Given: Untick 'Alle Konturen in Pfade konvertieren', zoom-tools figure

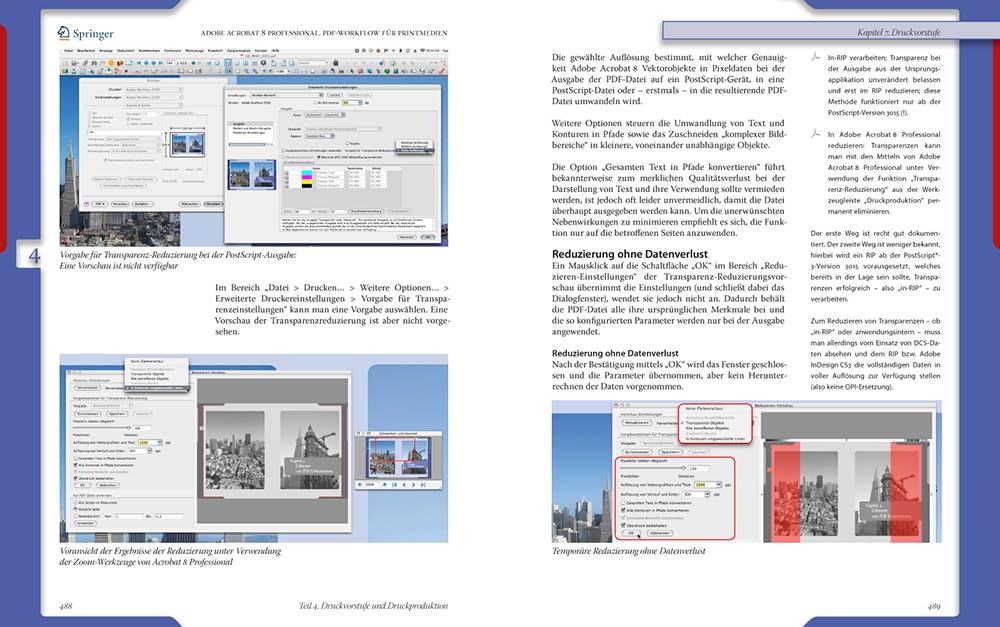Looking at the screenshot, I should click(x=75, y=465).
